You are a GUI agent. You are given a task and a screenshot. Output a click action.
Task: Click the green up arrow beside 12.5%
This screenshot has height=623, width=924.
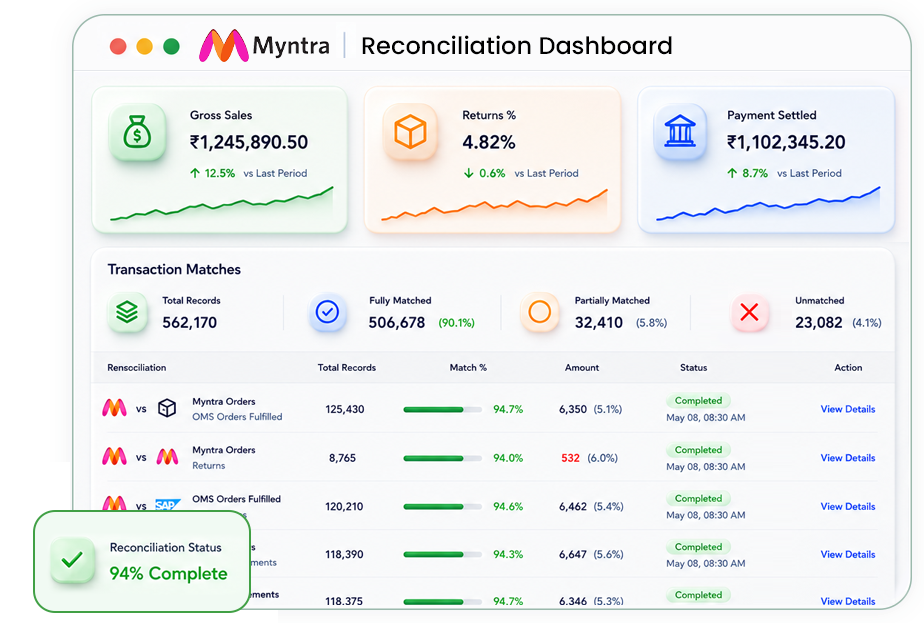point(195,173)
